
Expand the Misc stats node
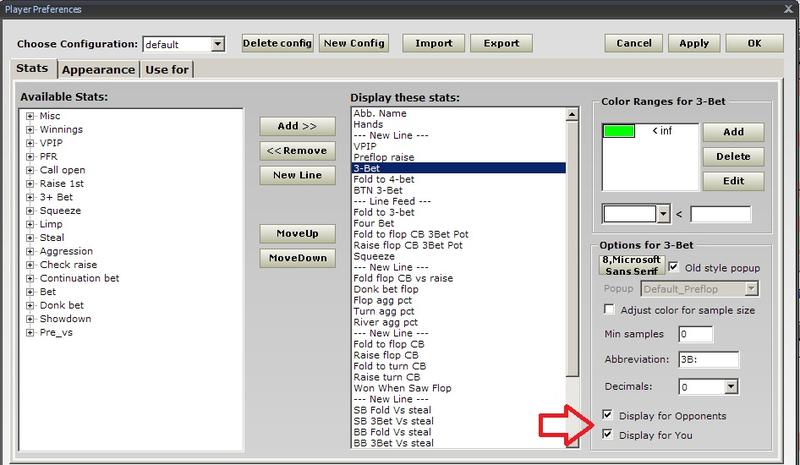(x=30, y=116)
